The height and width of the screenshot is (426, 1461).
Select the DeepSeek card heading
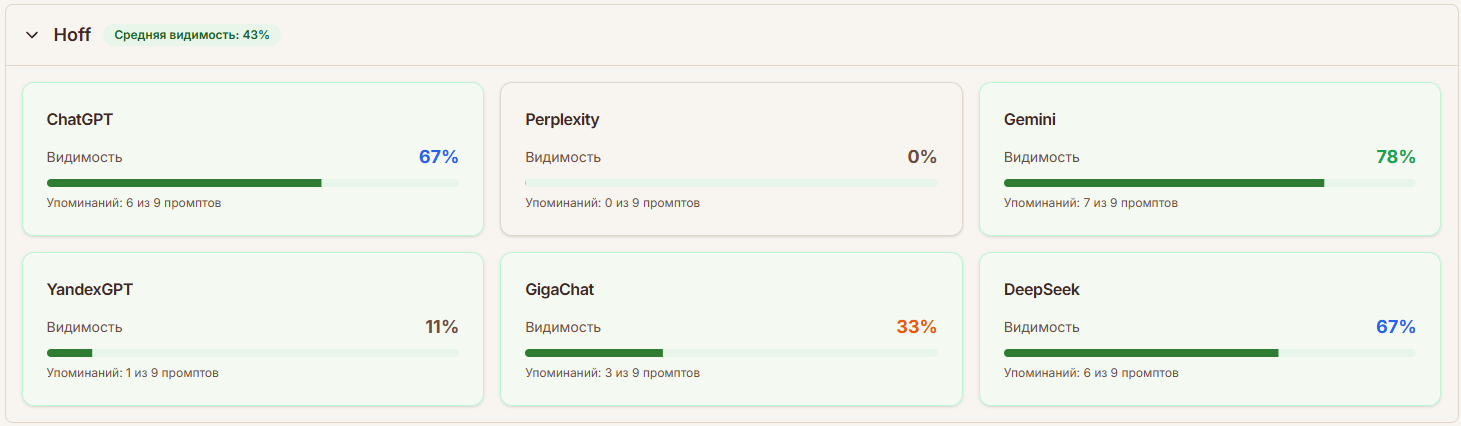tap(1042, 290)
